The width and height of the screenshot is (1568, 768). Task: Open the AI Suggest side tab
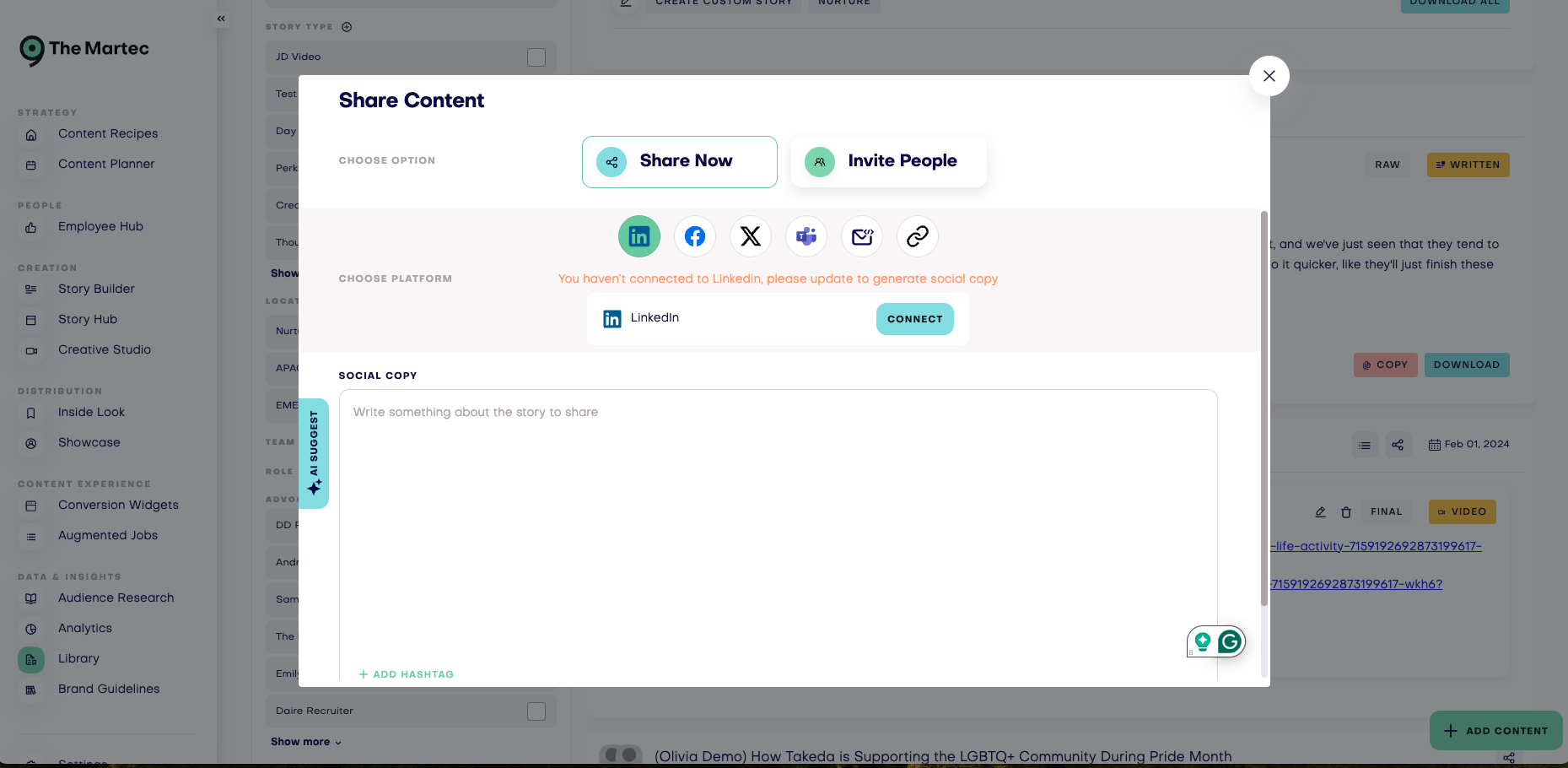(314, 453)
